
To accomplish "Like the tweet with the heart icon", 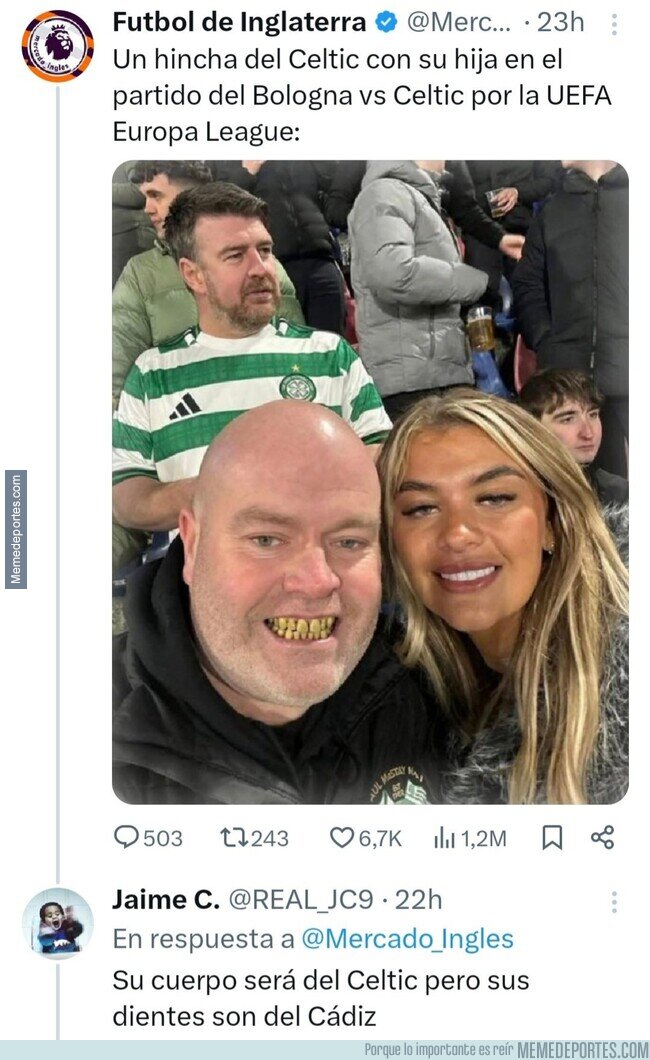I will [x=342, y=837].
